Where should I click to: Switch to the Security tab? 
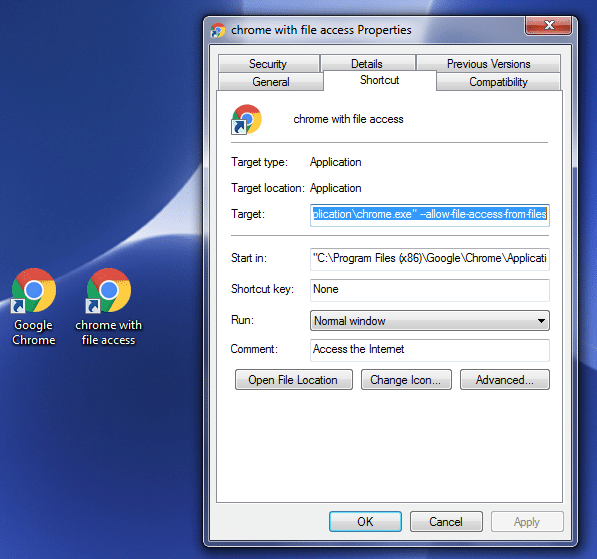268,64
